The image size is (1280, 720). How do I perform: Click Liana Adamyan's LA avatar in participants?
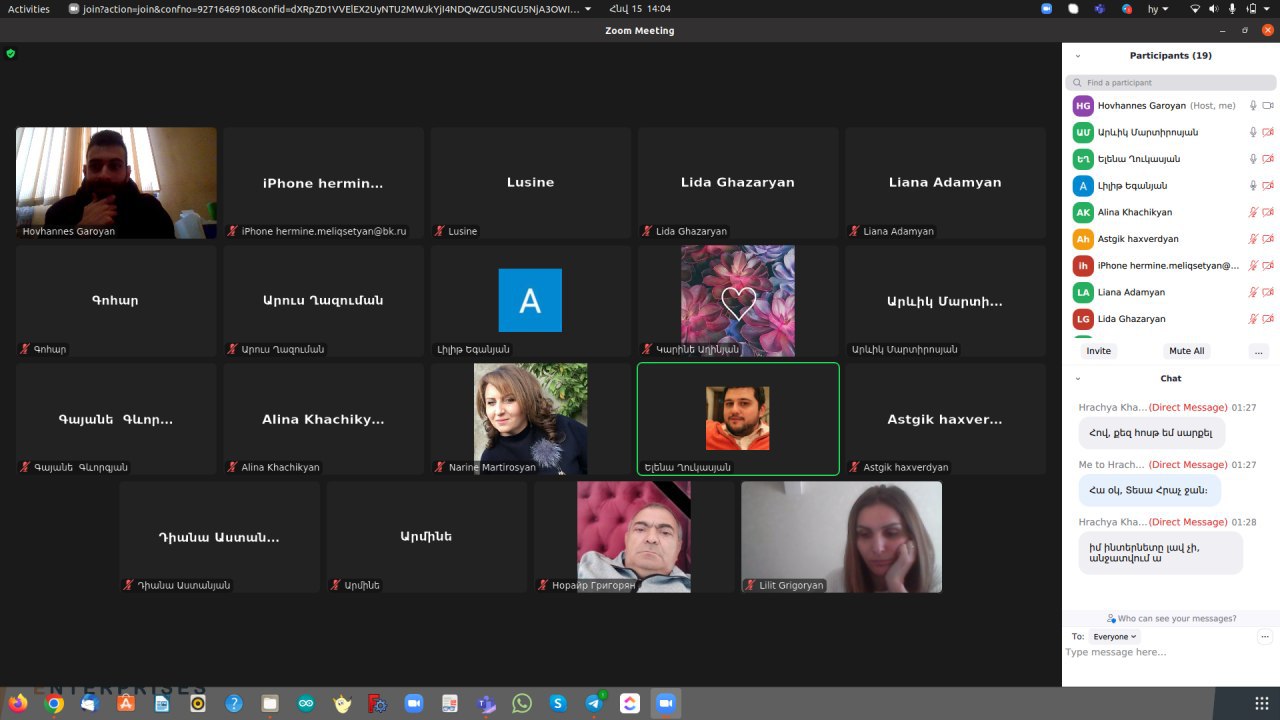pos(1083,292)
